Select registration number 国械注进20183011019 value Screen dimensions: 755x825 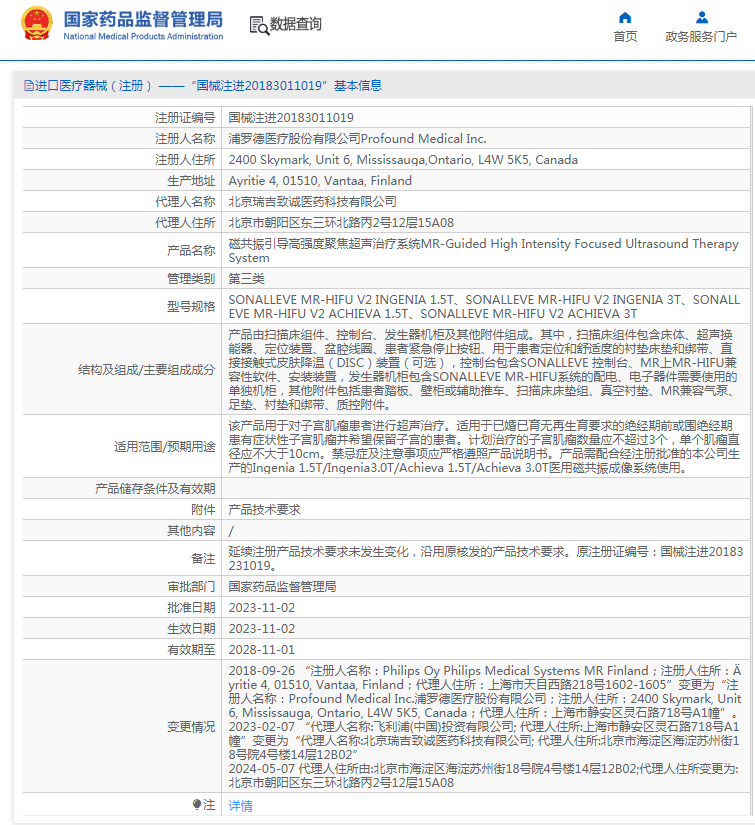tap(291, 117)
